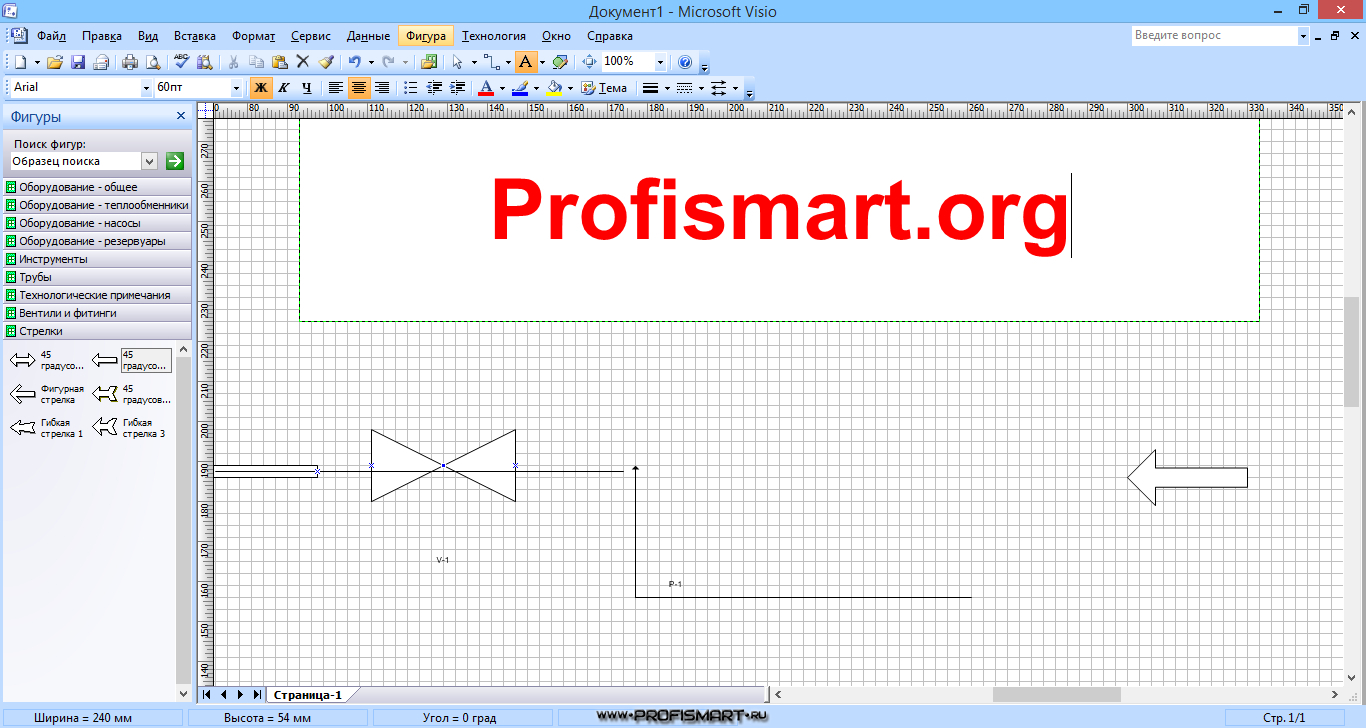Click the Print icon in the toolbar
This screenshot has height=728, width=1366.
point(130,62)
